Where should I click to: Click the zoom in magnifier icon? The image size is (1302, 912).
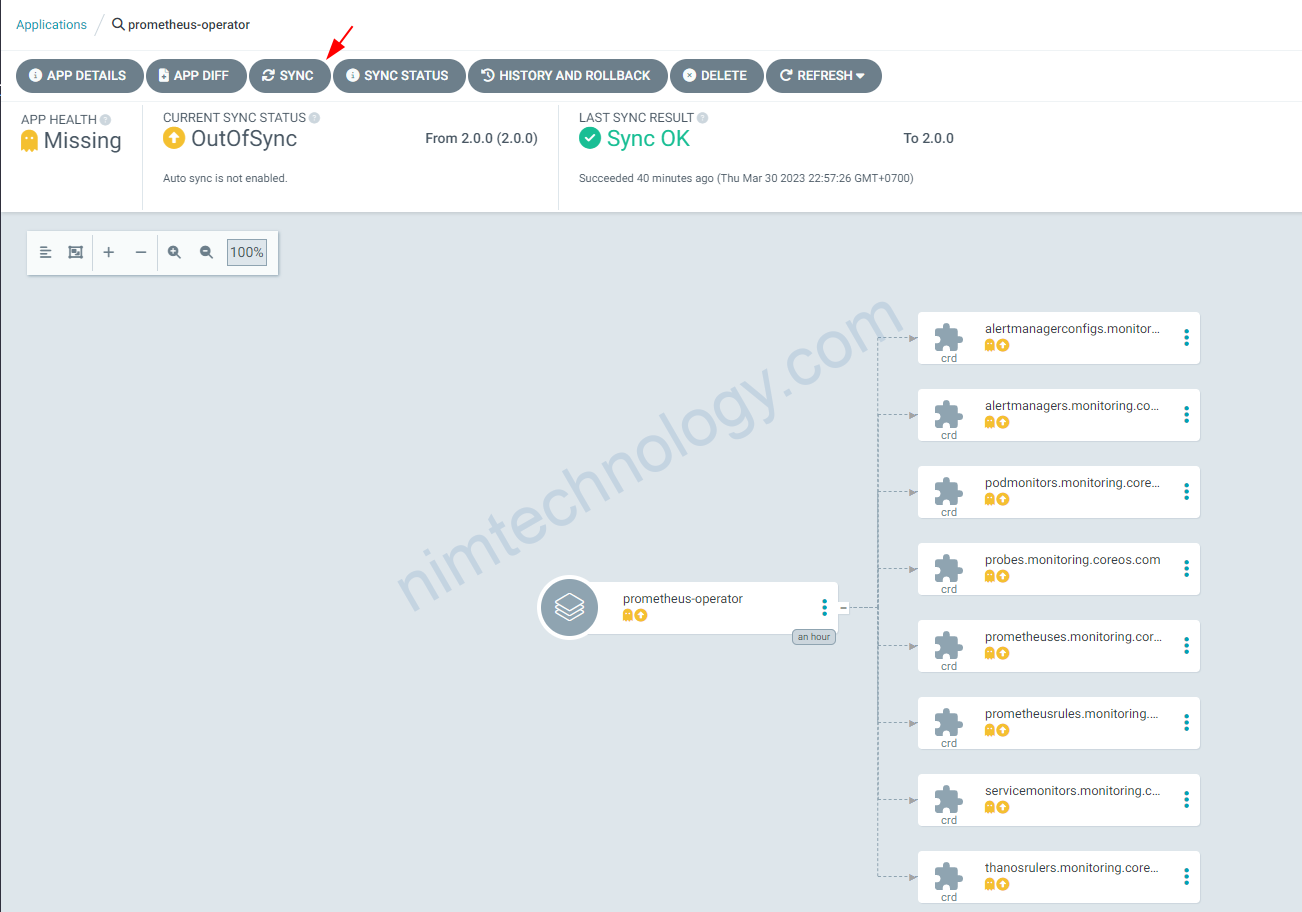click(174, 253)
